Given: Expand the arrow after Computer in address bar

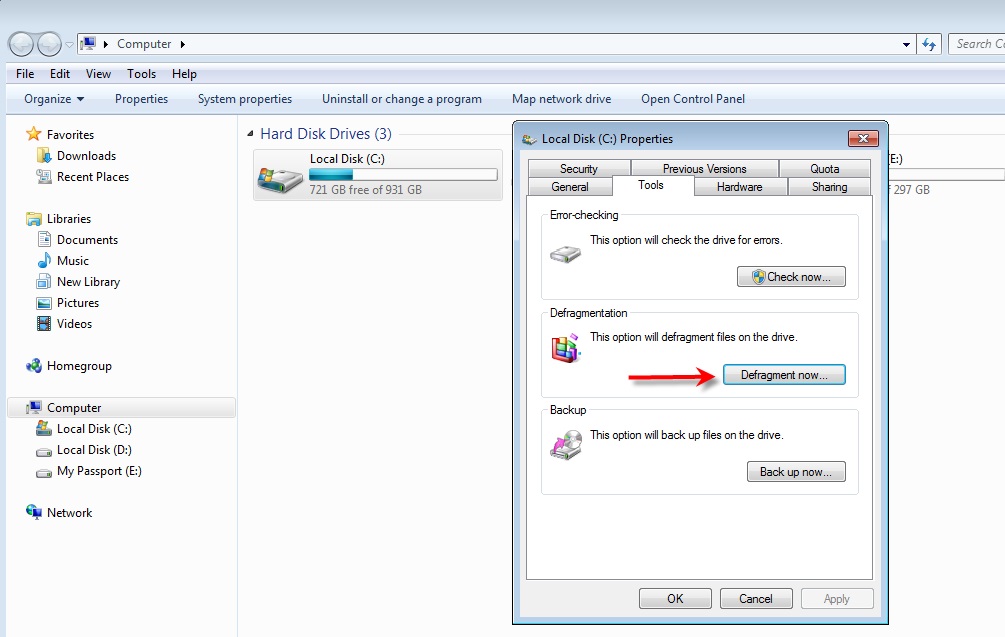Looking at the screenshot, I should tap(183, 44).
